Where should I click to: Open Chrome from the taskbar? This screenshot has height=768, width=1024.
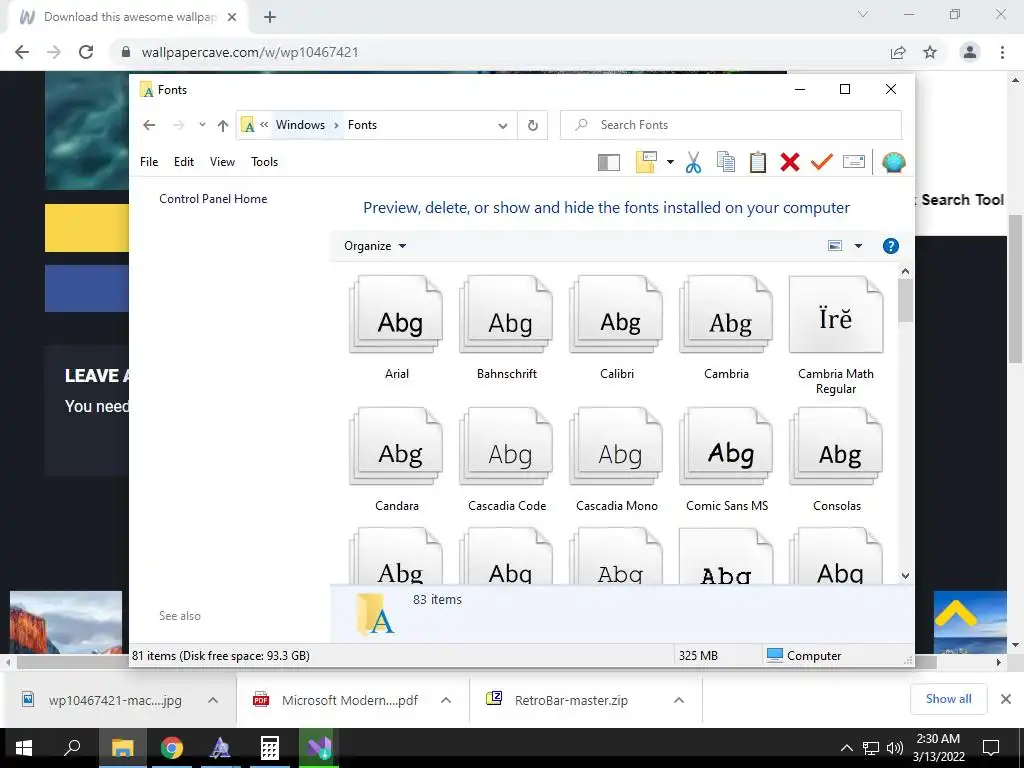coord(172,748)
